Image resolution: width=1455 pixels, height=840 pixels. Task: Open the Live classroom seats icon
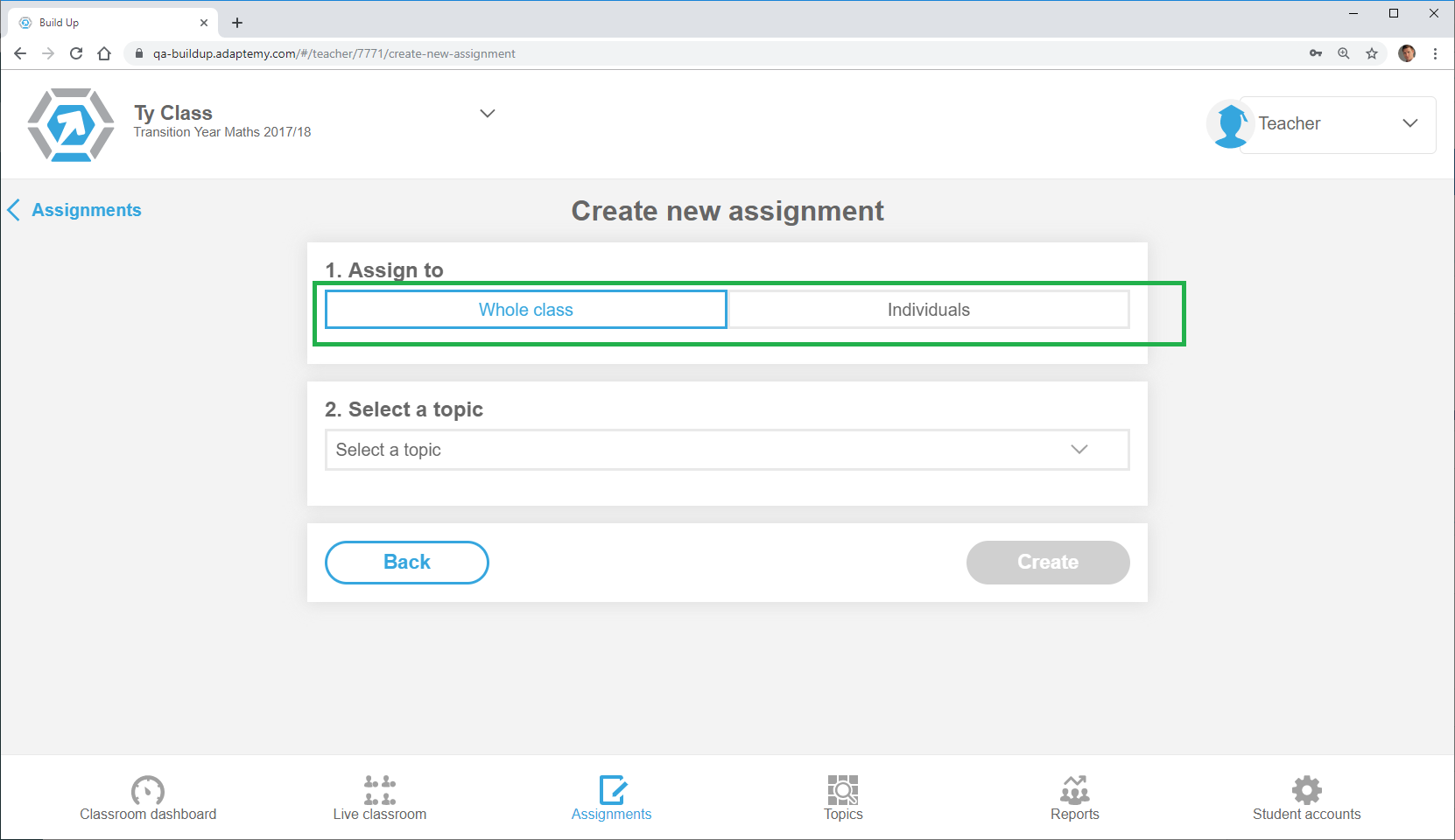[x=380, y=790]
